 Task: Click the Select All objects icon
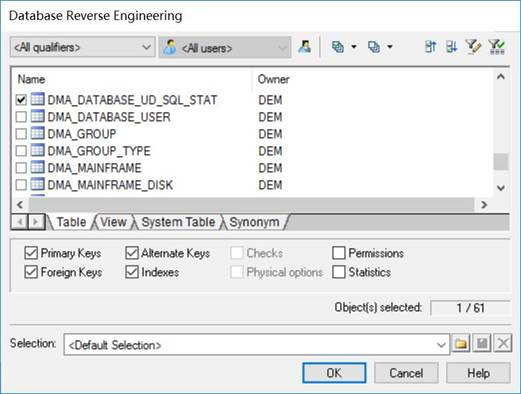(x=338, y=47)
